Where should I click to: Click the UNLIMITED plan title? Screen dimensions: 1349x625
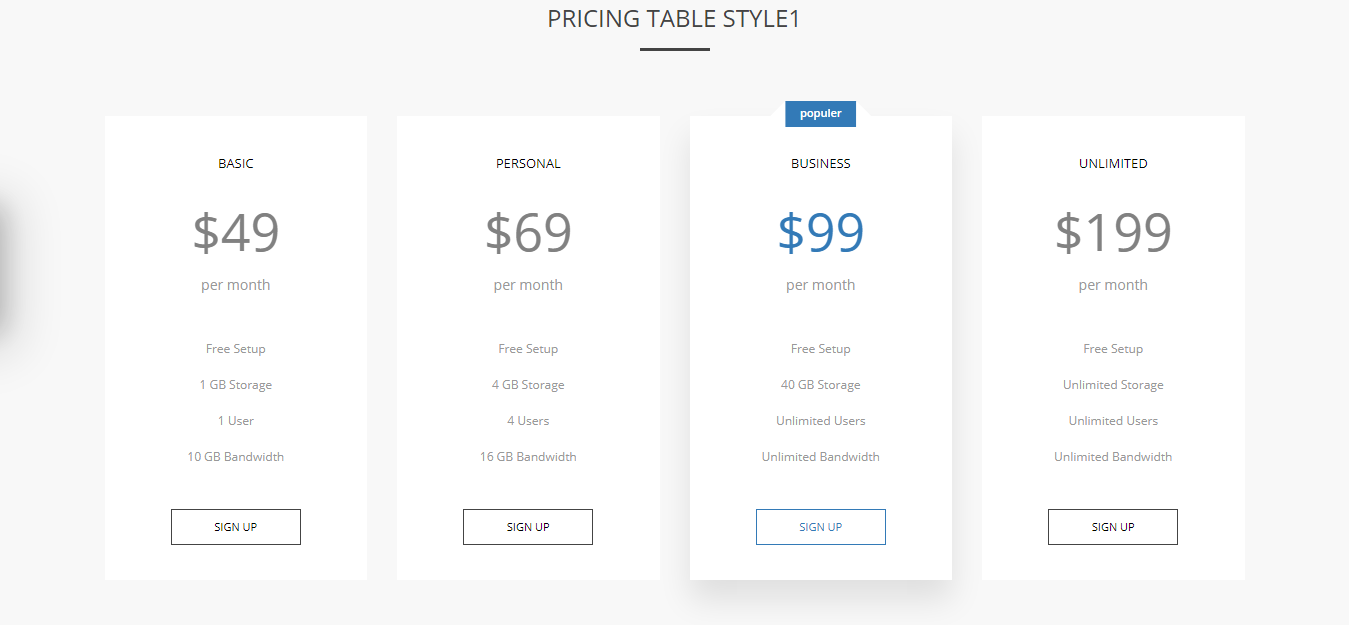click(x=1113, y=163)
